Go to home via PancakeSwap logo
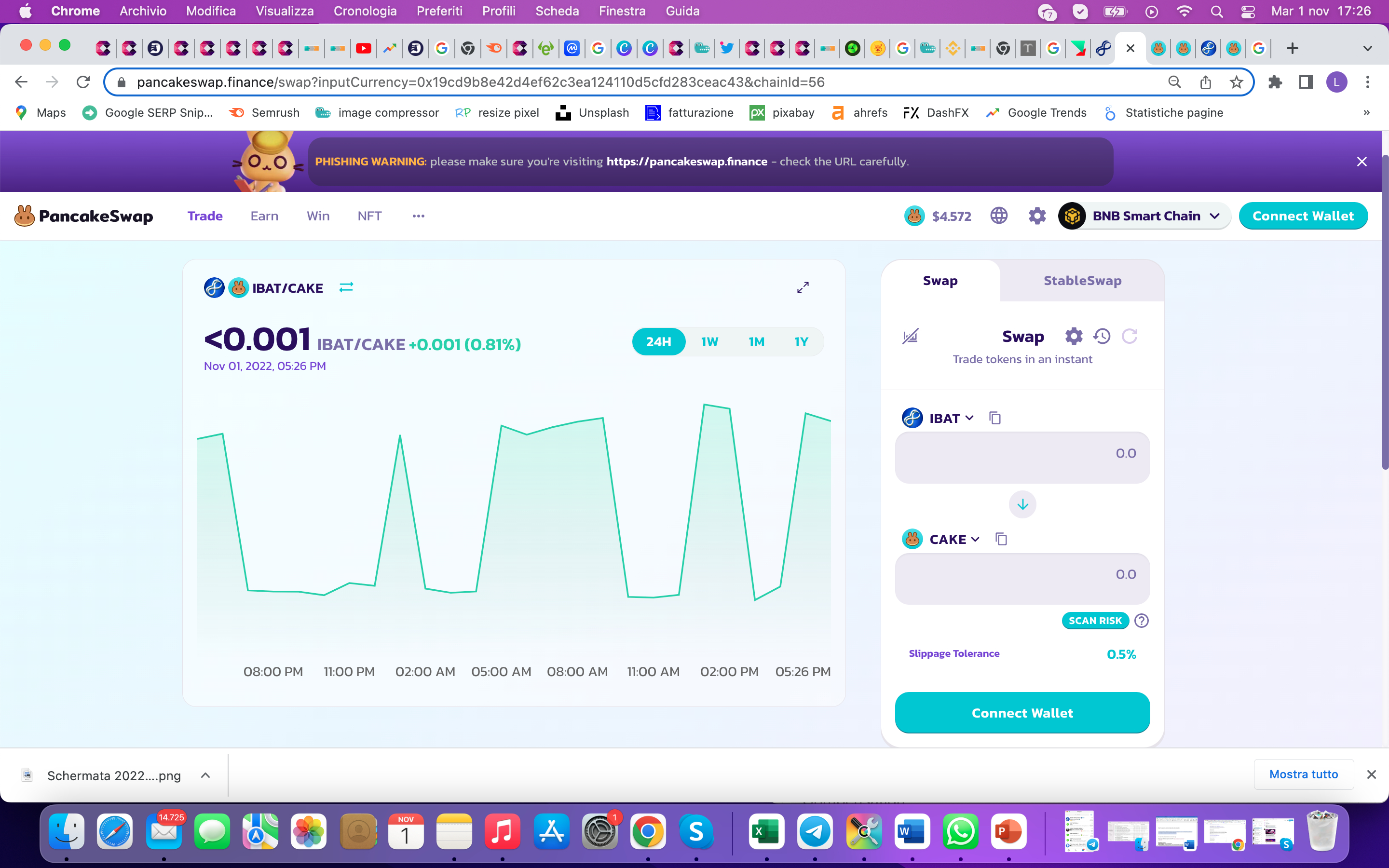 coord(84,216)
